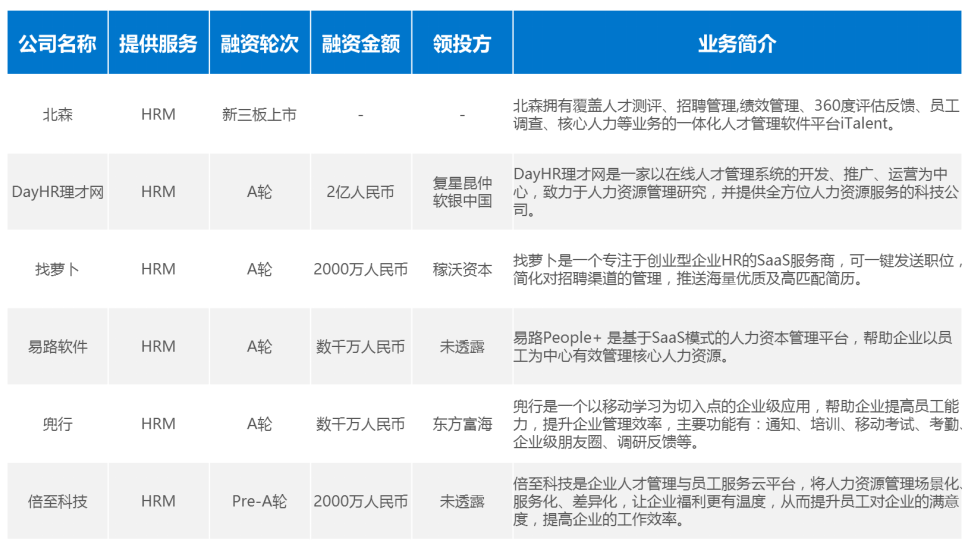Click the 找萝卜 SaaS服务商 description text
Viewport: 971px width, 550px height.
(737, 269)
